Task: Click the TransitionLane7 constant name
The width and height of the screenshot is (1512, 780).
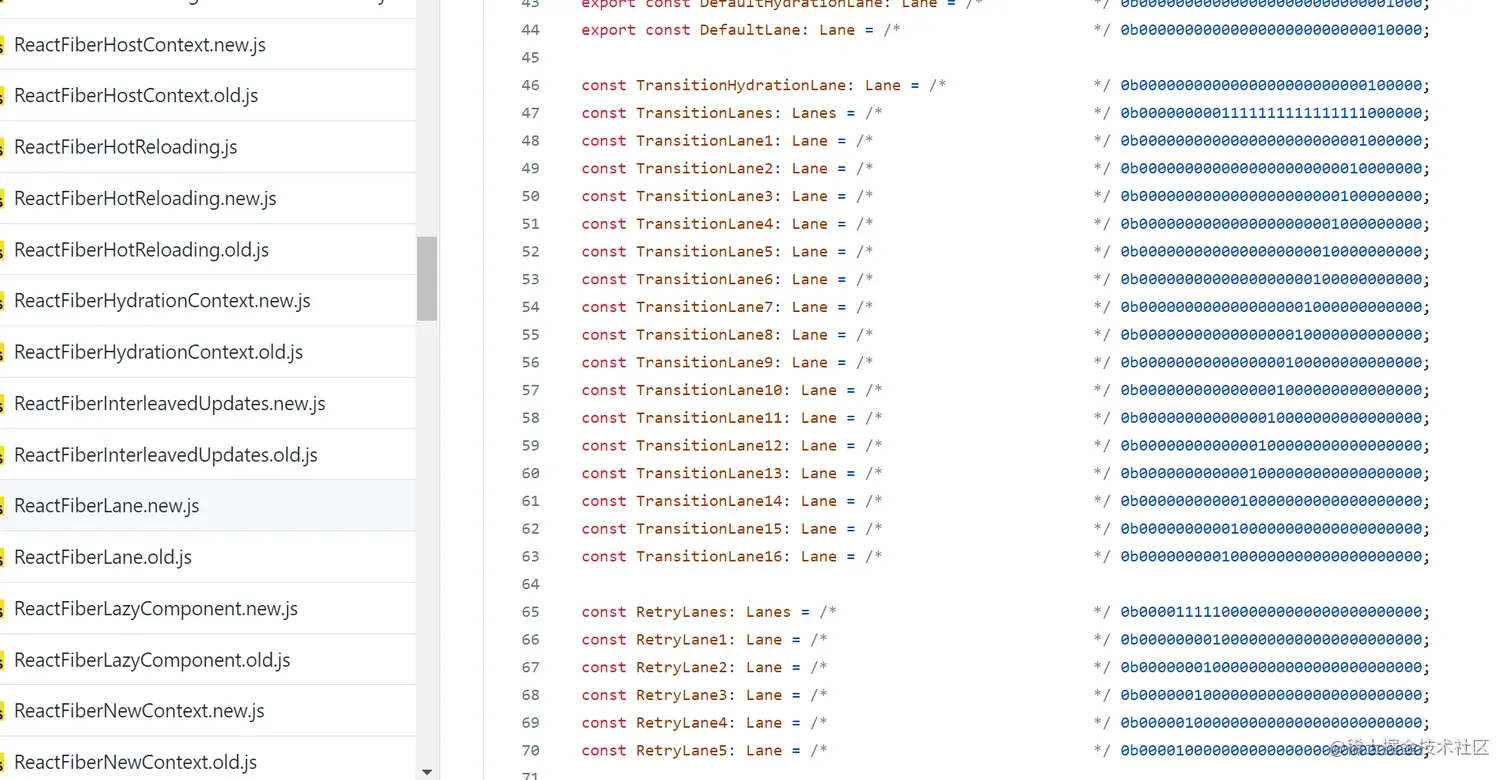Action: pyautogui.click(x=704, y=307)
